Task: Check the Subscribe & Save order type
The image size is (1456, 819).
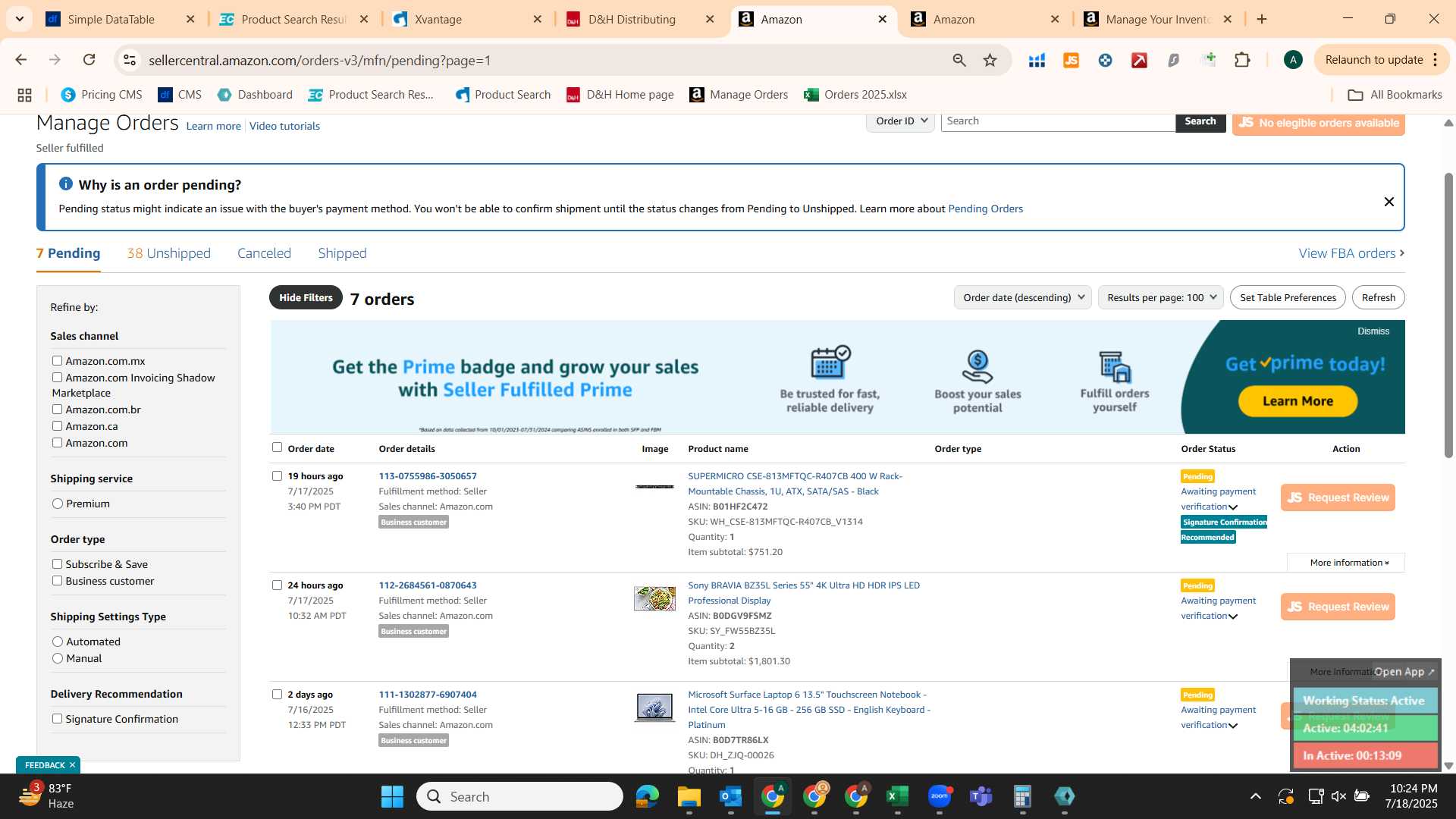Action: pos(57,564)
